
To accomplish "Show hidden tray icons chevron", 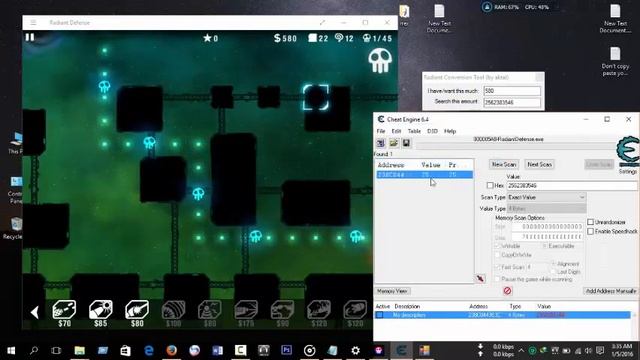I will [521, 350].
